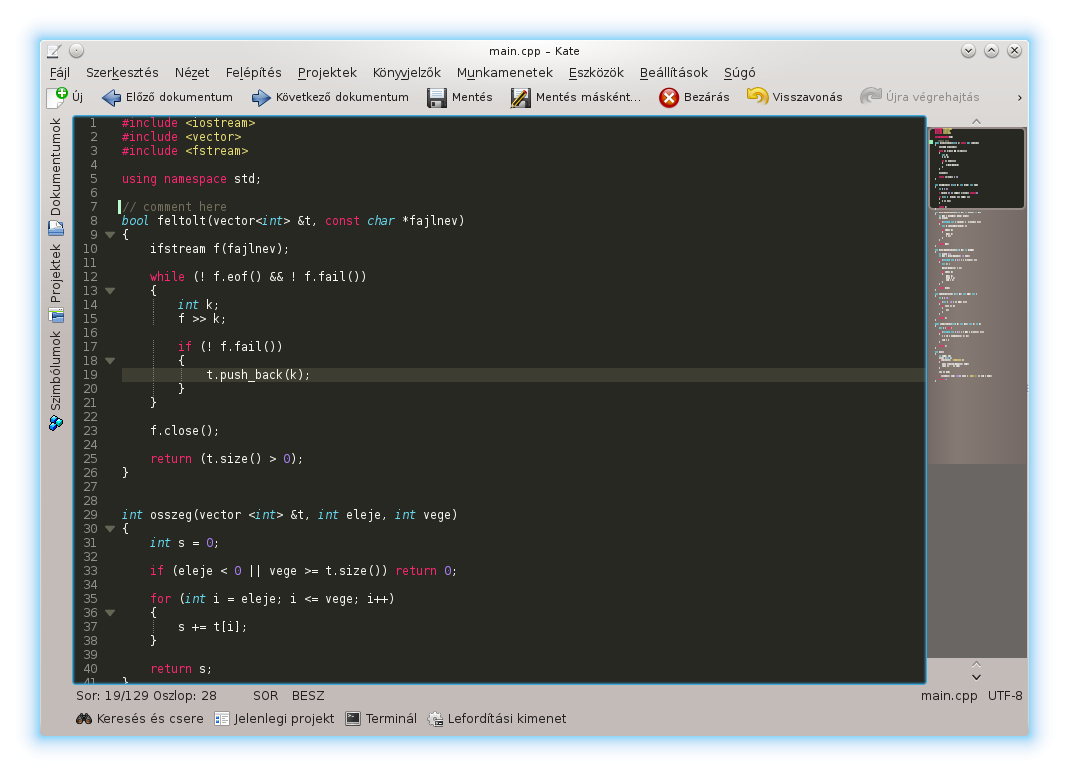Image resolution: width=1069 pixels, height=776 pixels.
Task: Open the Fájl menu
Action: click(59, 72)
